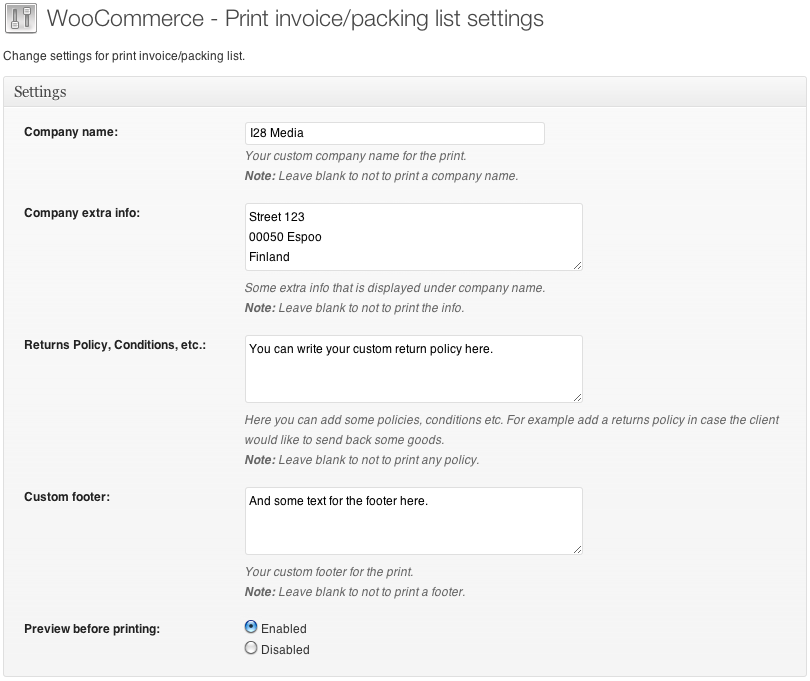Click the 'Custom footer:' label
810x681 pixels.
coord(67,497)
